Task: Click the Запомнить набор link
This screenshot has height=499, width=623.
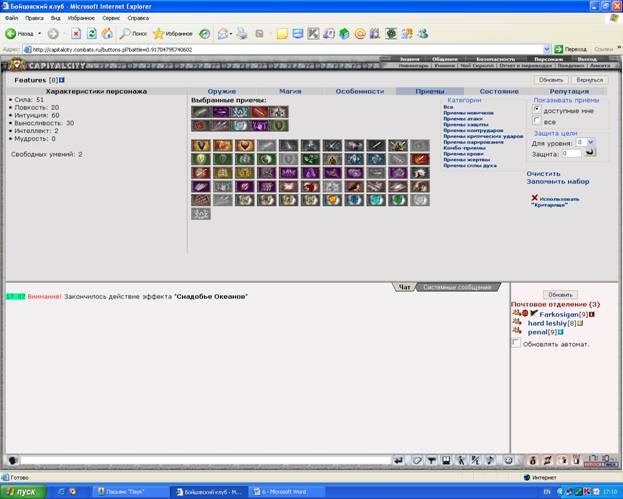Action: [558, 182]
